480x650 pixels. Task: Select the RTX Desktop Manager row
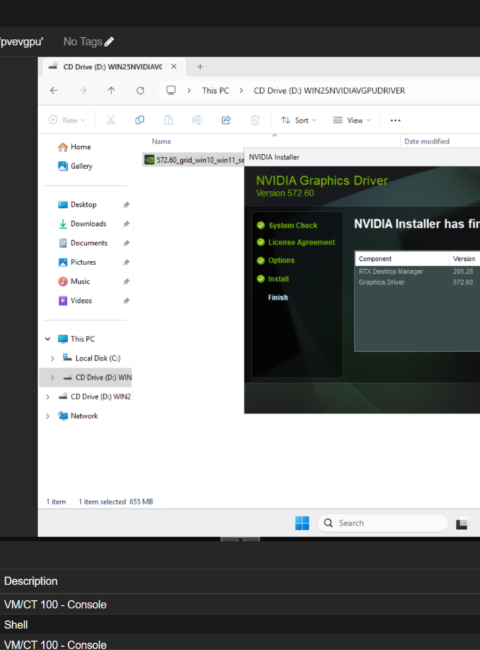(x=417, y=272)
